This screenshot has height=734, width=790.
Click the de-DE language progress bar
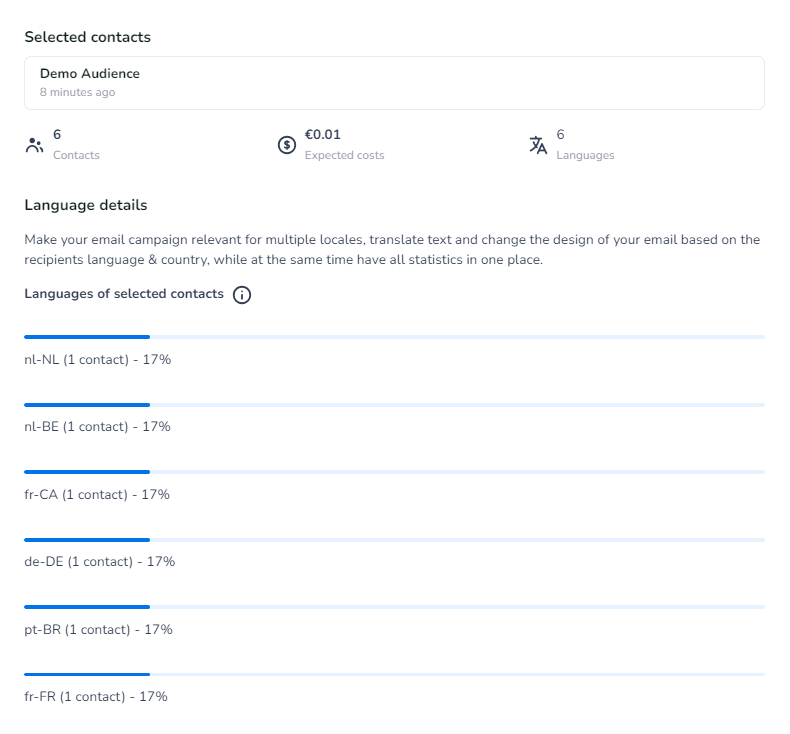394,540
